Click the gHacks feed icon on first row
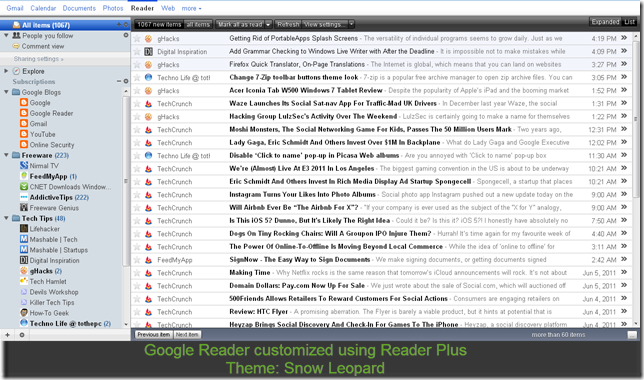Image resolution: width=644 pixels, height=380 pixels. (149, 39)
